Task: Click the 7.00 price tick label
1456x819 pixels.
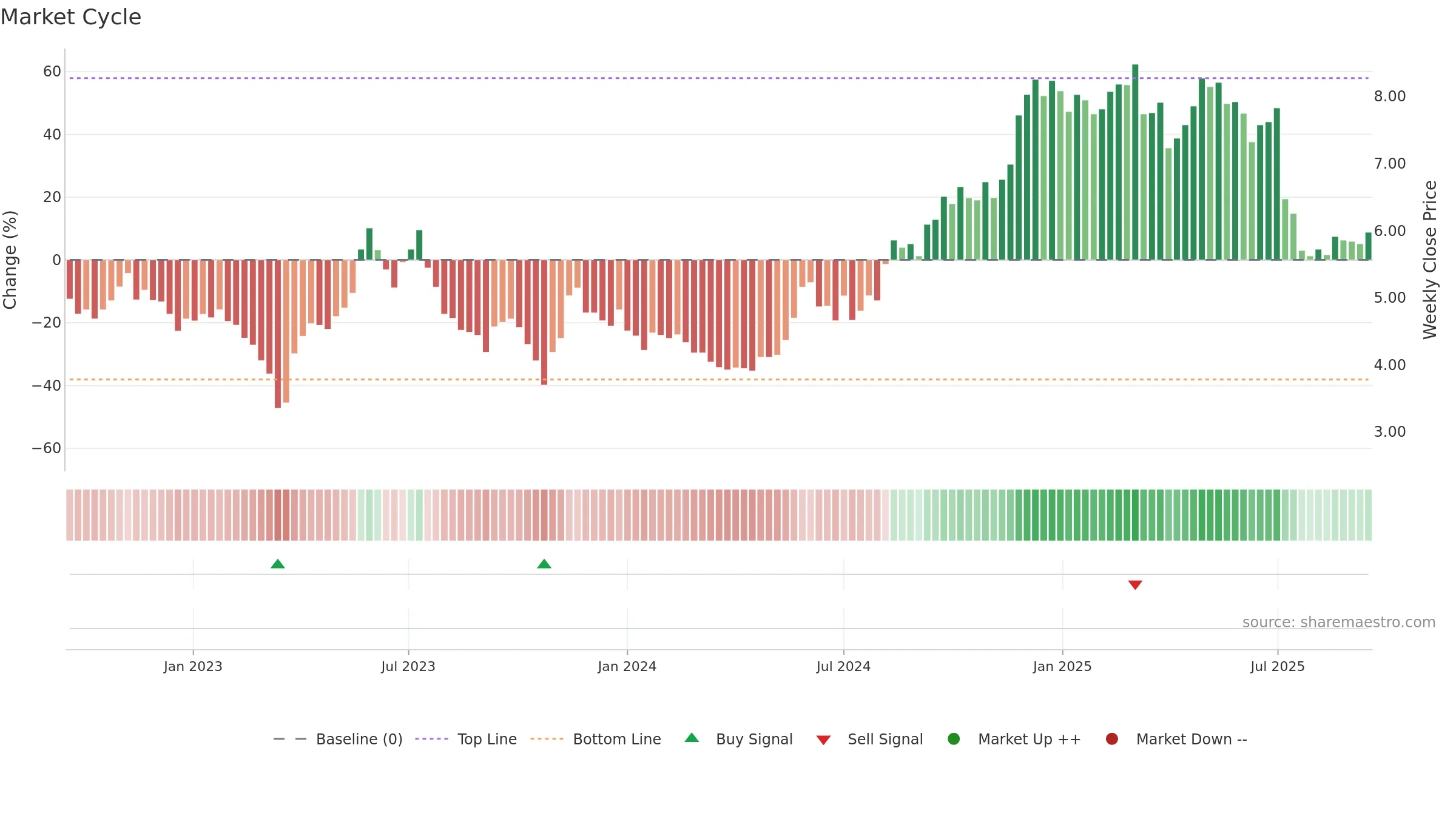Action: tap(1390, 164)
